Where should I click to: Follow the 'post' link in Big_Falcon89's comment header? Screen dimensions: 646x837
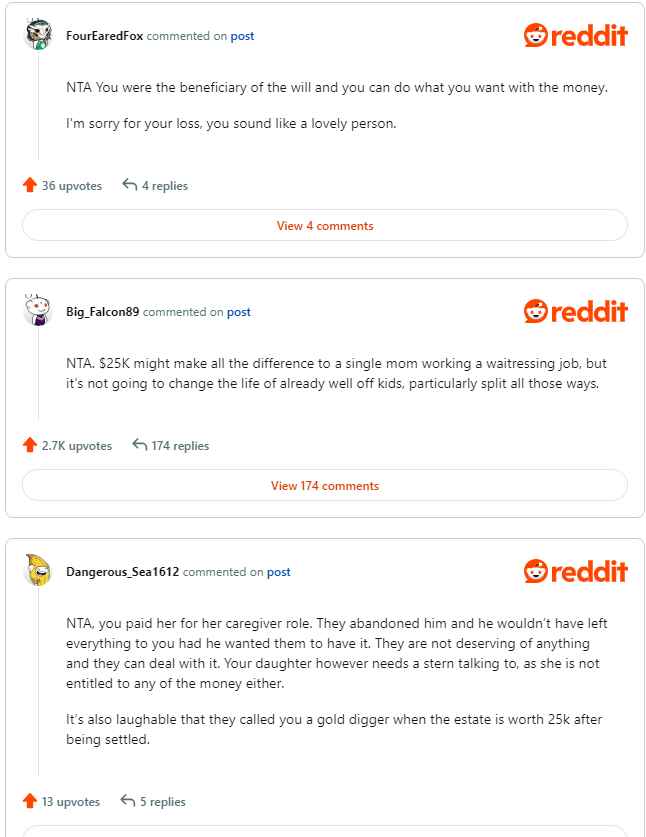(238, 312)
